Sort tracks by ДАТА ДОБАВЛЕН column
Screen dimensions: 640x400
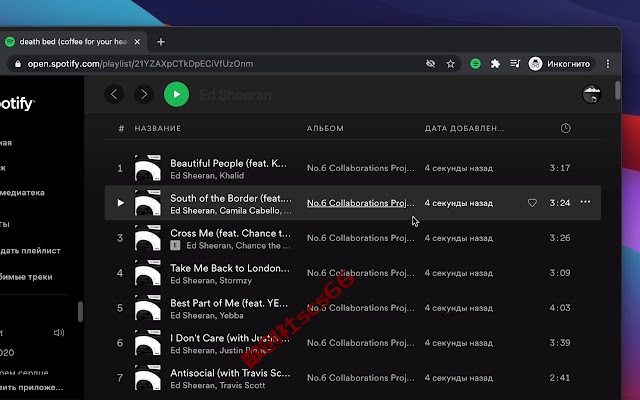(464, 128)
